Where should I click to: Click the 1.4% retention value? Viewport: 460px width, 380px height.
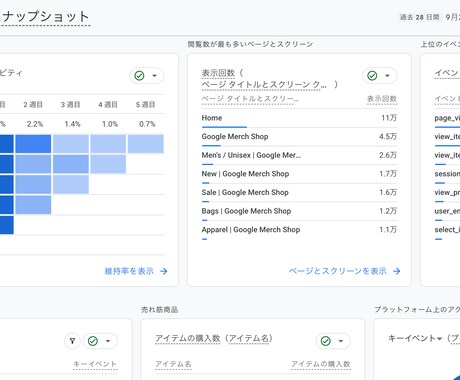point(73,124)
